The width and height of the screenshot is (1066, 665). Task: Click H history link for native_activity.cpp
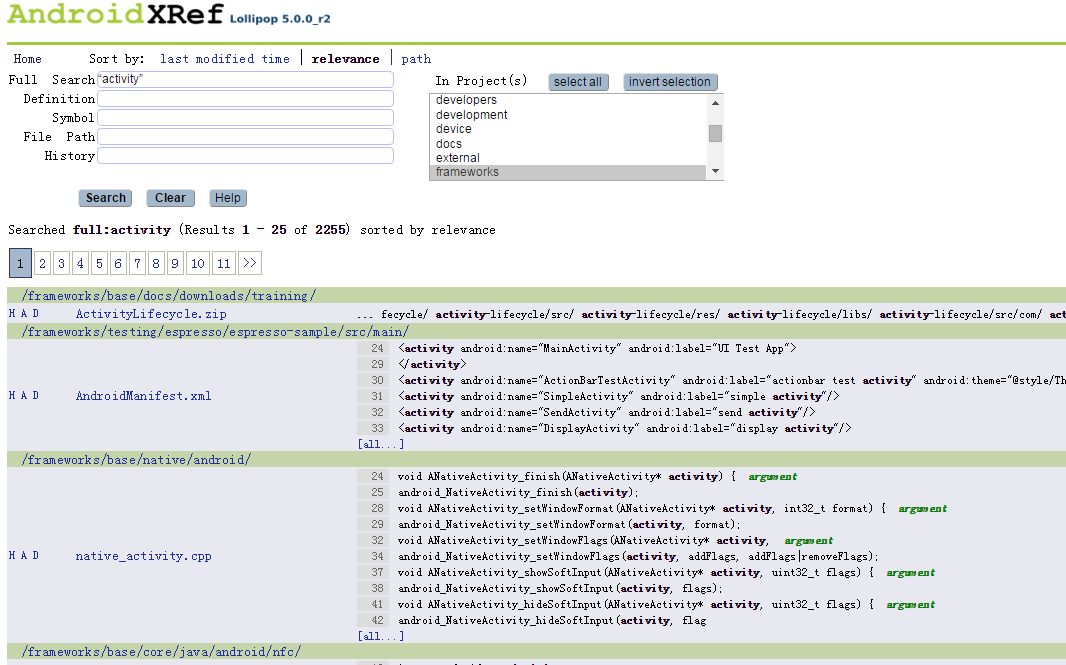[x=12, y=556]
